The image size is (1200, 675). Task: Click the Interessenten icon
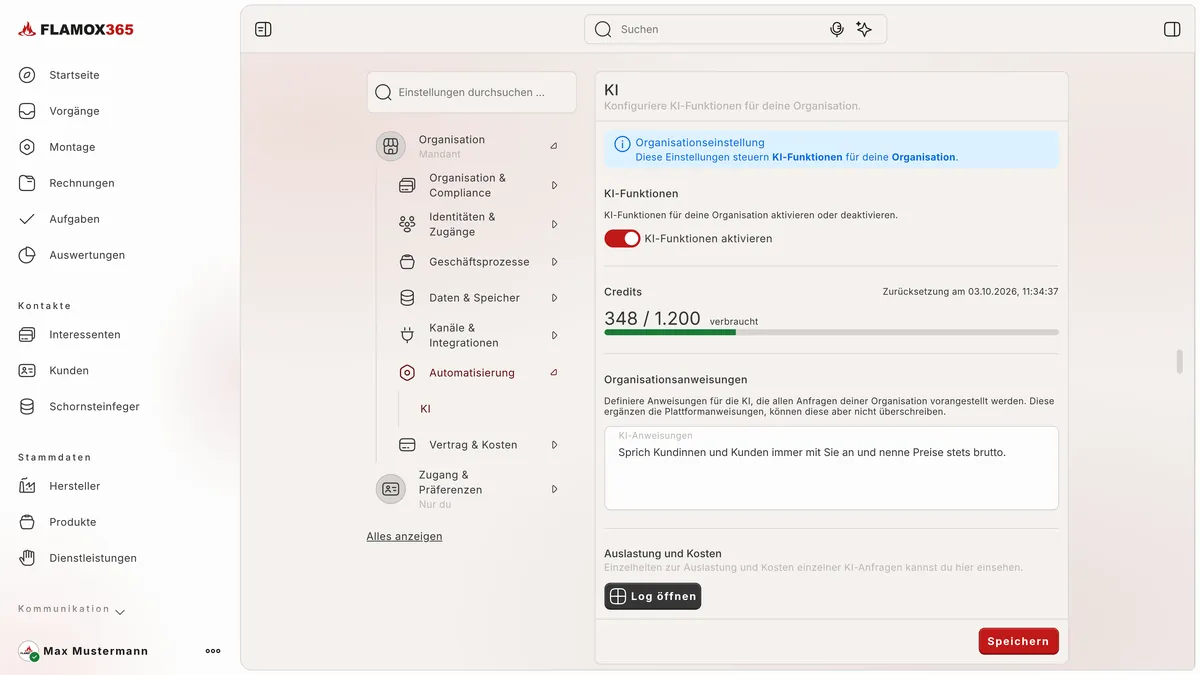point(28,334)
